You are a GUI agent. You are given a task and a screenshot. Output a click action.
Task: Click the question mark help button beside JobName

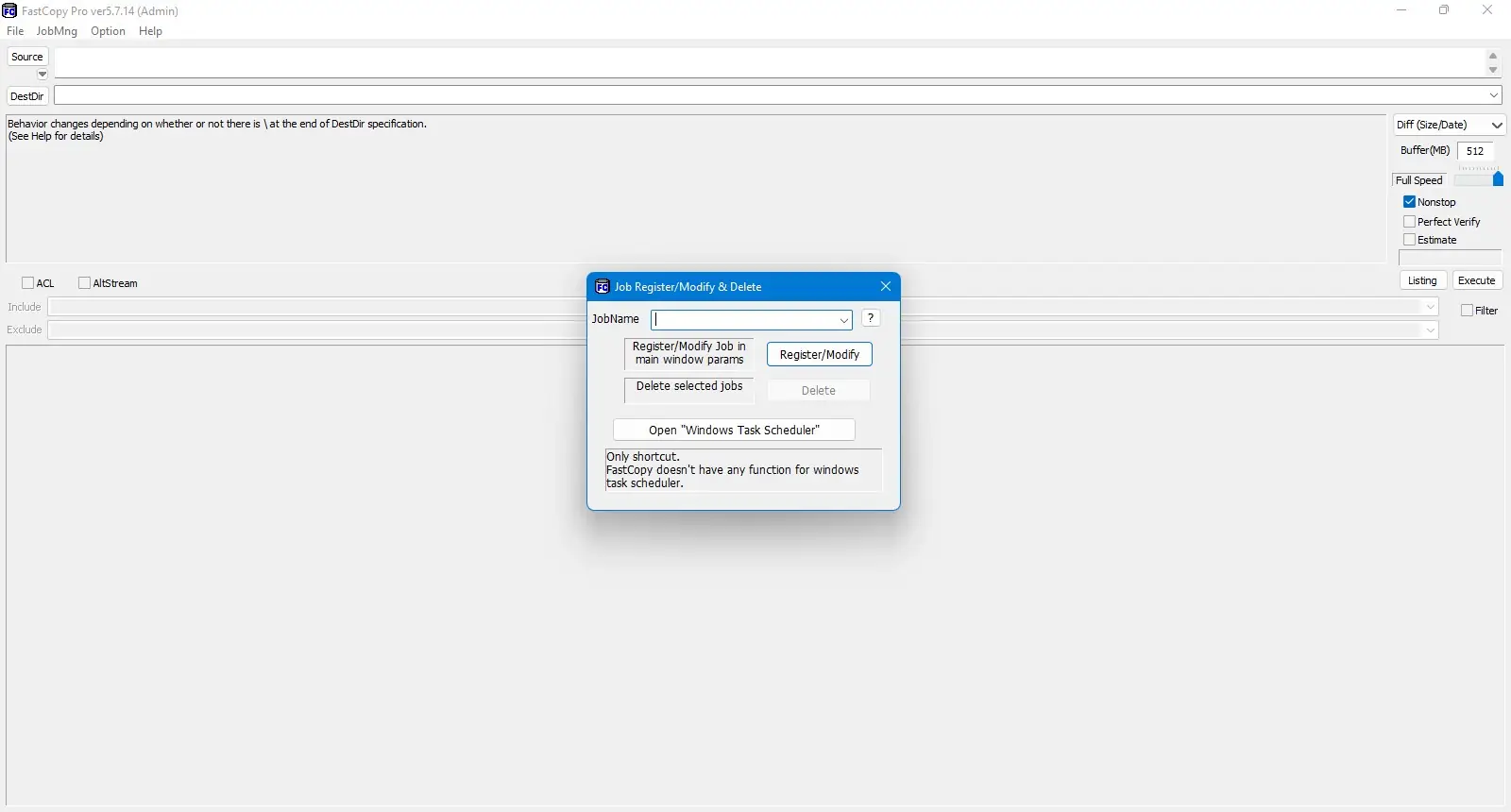pyautogui.click(x=871, y=318)
